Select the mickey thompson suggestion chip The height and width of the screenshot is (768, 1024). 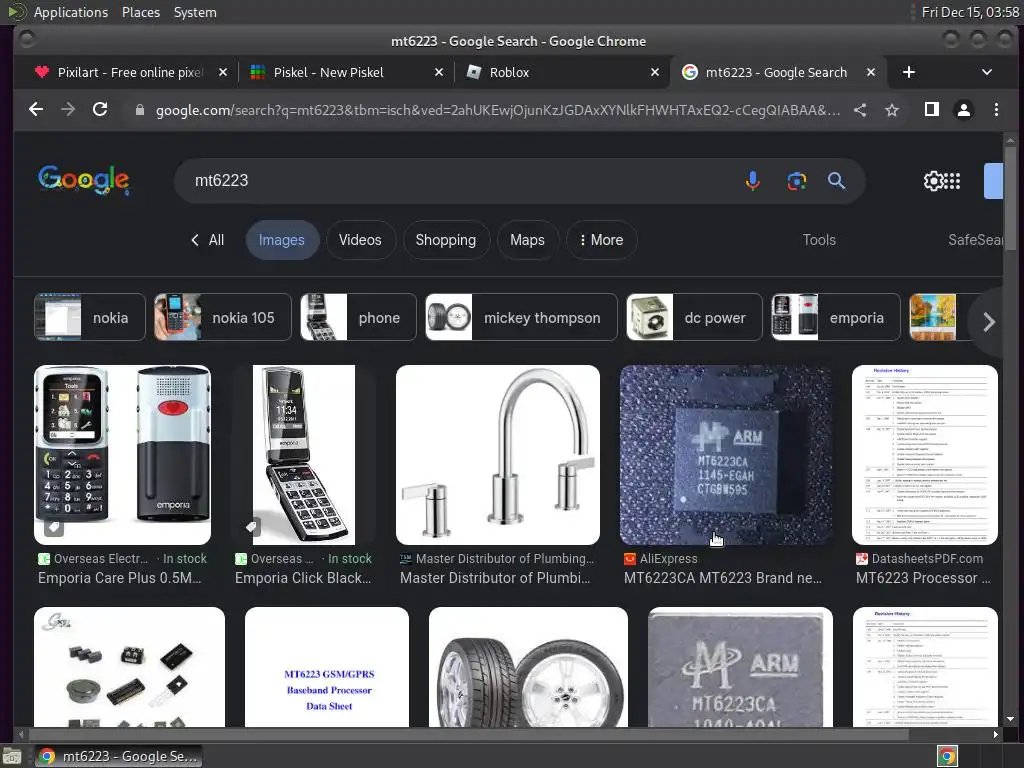tap(521, 317)
